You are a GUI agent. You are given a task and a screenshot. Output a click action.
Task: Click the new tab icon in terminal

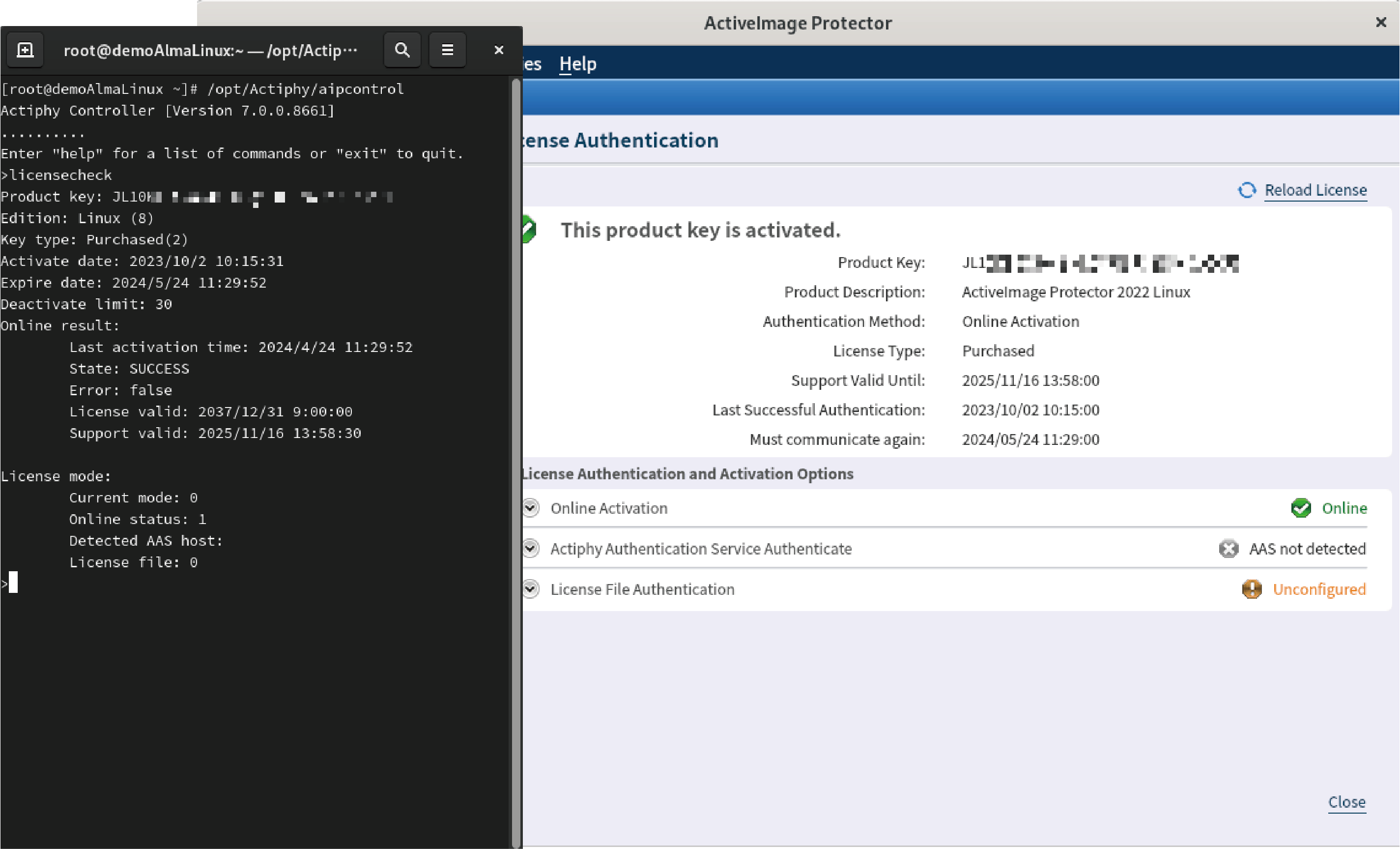(x=25, y=50)
